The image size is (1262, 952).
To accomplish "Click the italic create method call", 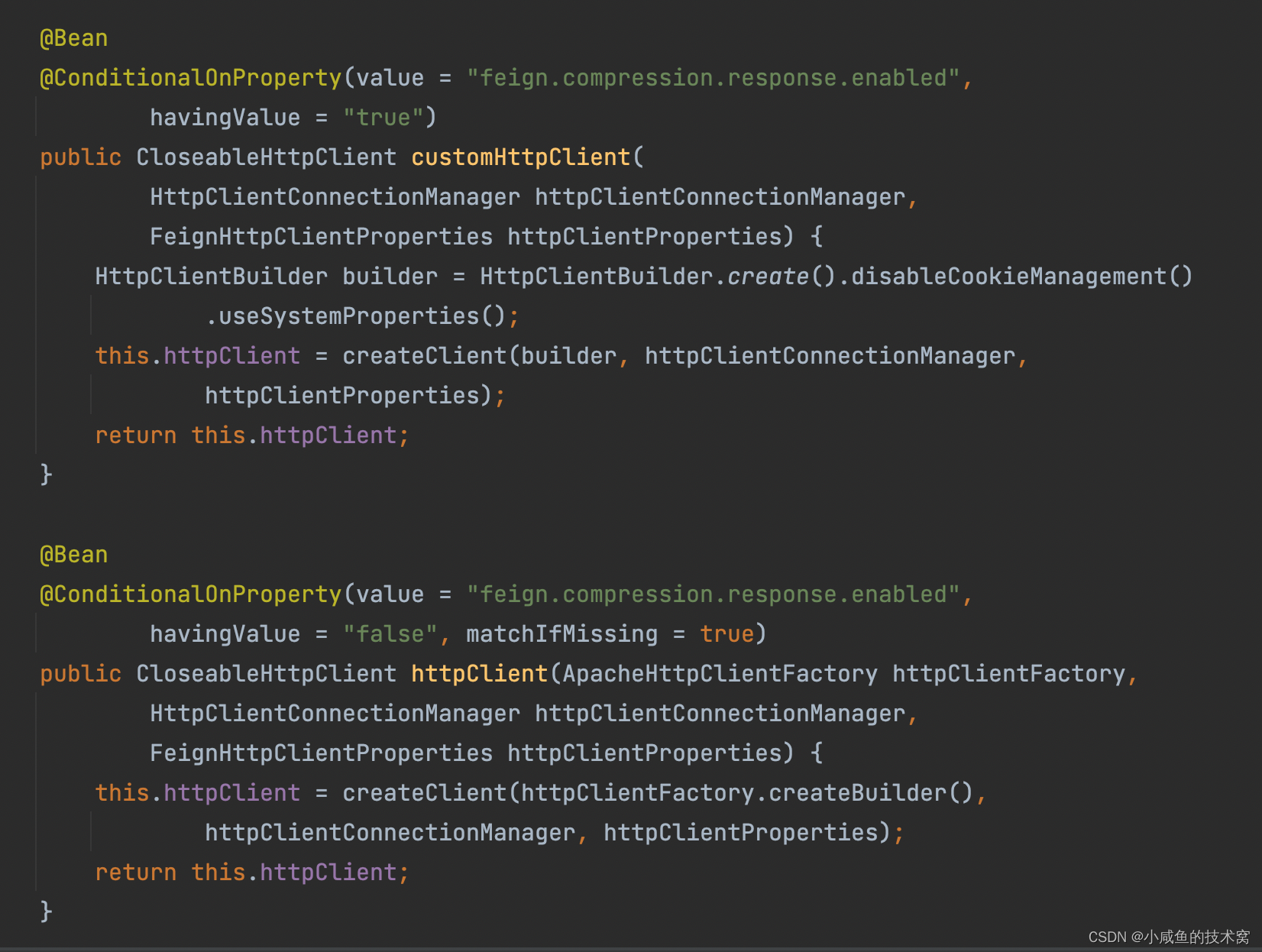I will [768, 277].
